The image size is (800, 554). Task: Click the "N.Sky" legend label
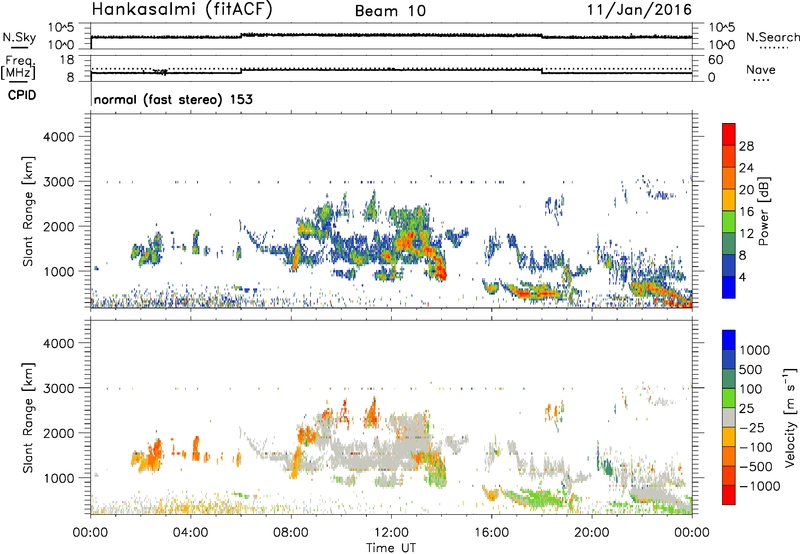[x=19, y=37]
